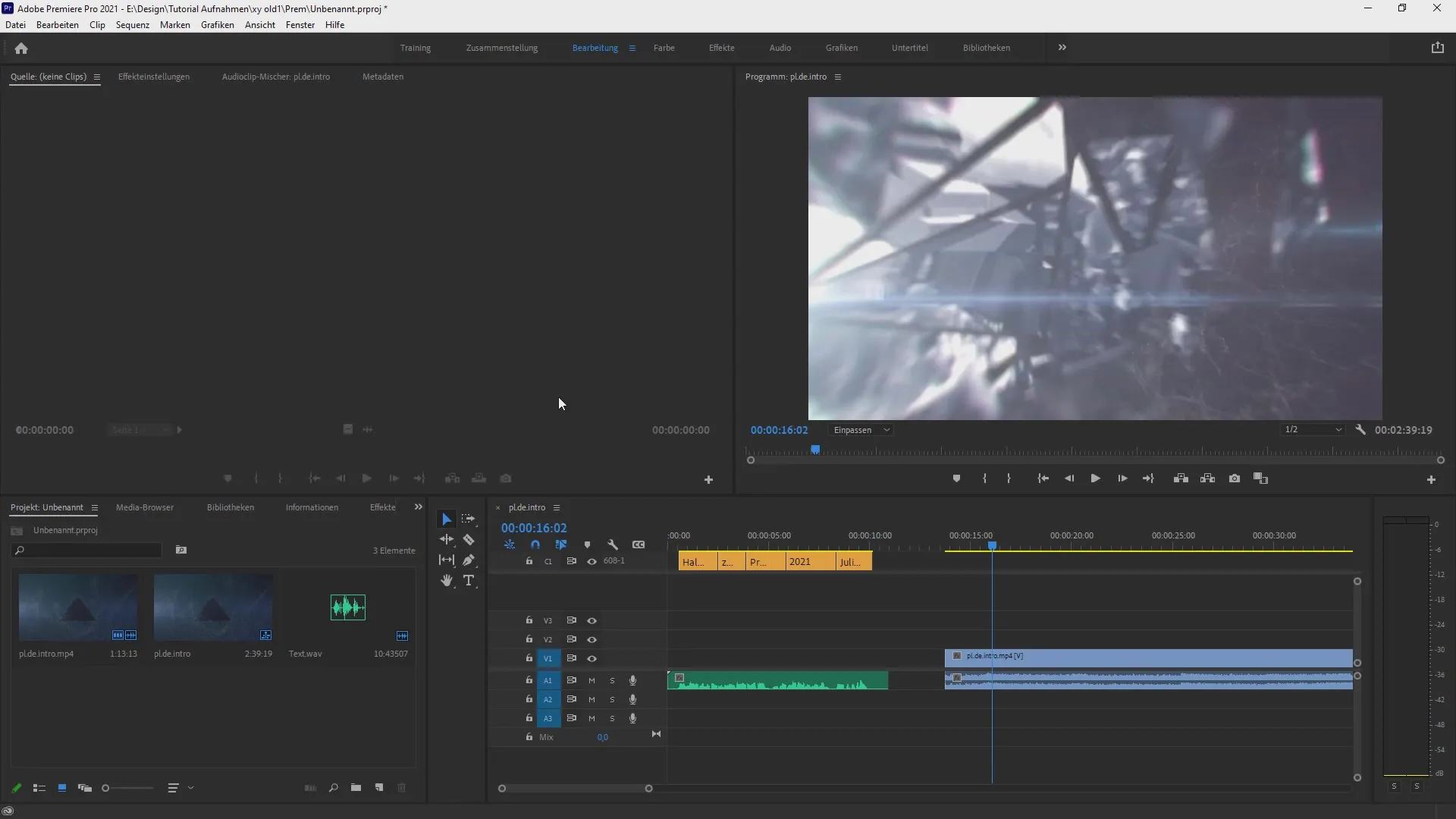The image size is (1456, 819).
Task: Select the Pen tool
Action: coord(469,560)
